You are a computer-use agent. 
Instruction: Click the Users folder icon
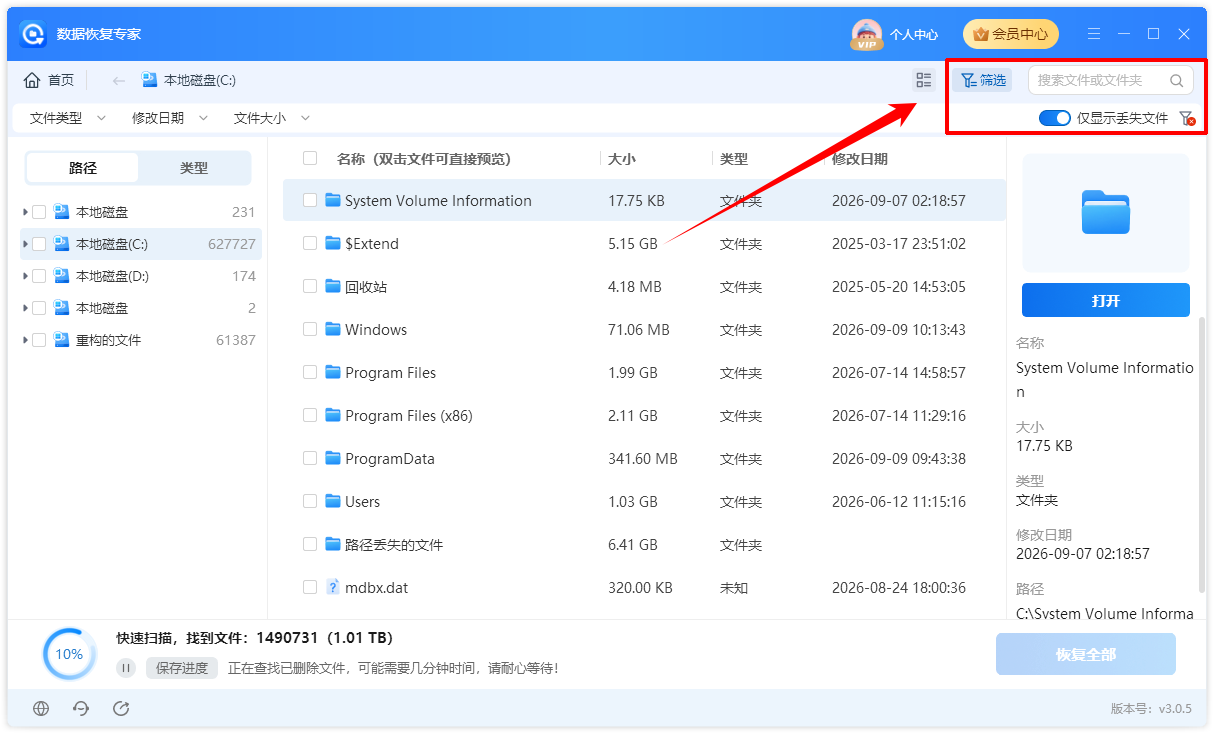[334, 501]
